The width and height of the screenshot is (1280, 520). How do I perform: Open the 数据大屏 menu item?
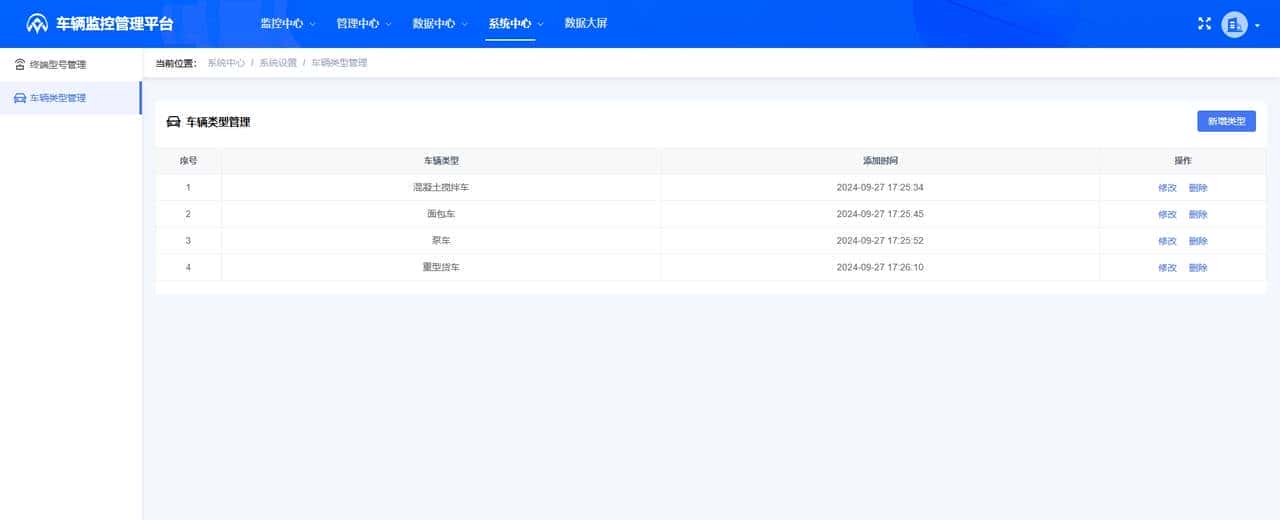coord(586,24)
